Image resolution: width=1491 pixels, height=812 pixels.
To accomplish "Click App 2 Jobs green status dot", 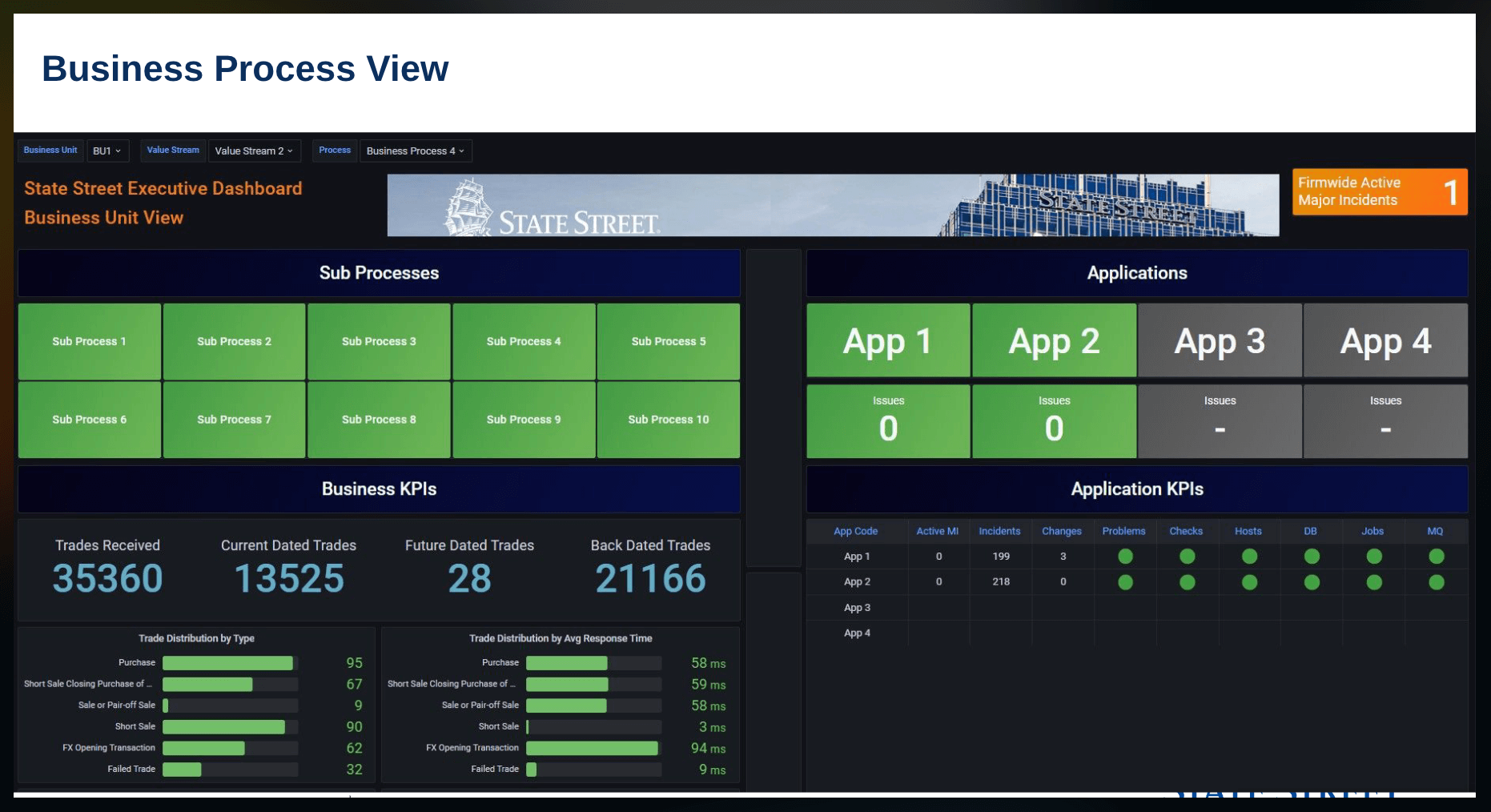I will point(1374,582).
